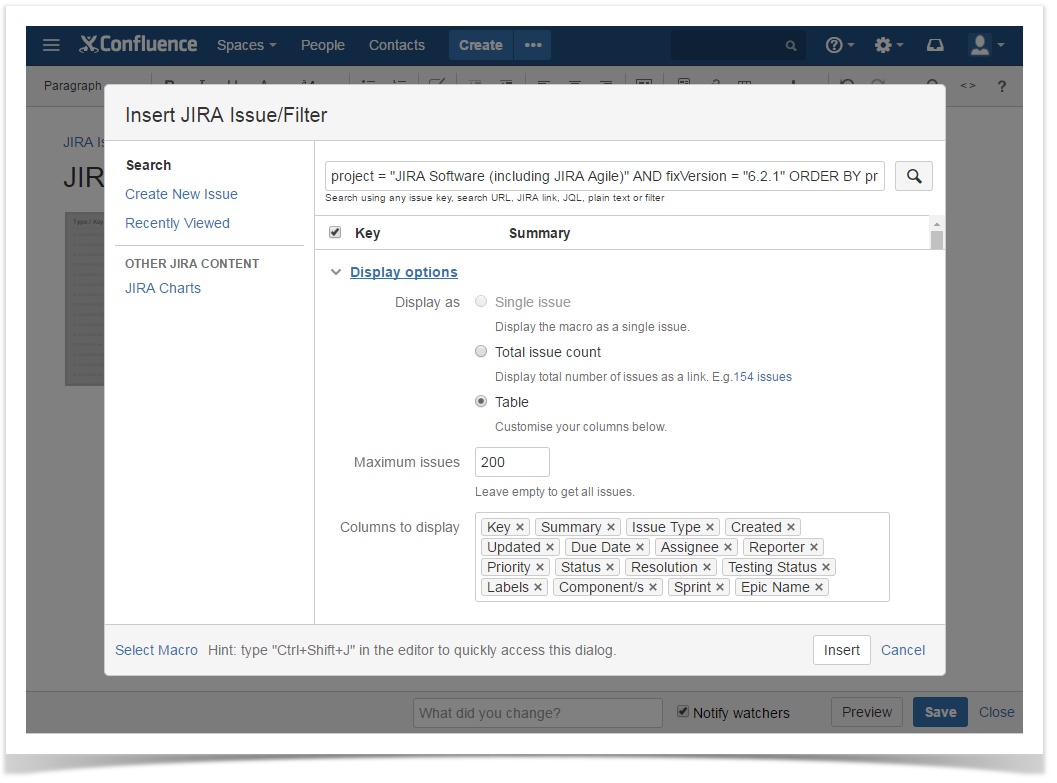Select the Single issue radio option
1057x783 pixels.
[x=481, y=301]
